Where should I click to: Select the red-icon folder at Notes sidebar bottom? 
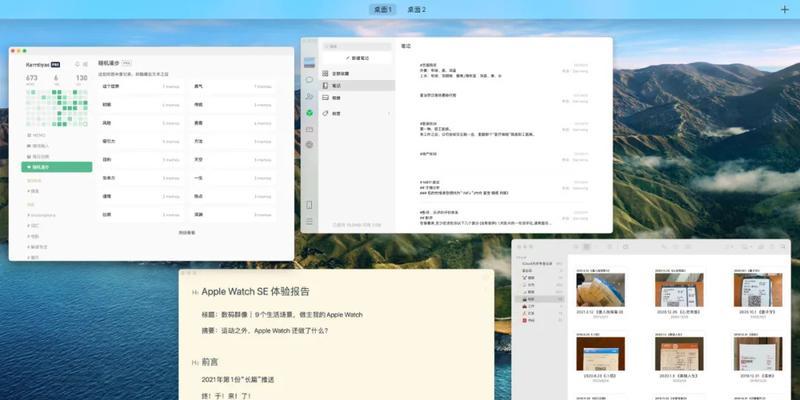(x=540, y=320)
